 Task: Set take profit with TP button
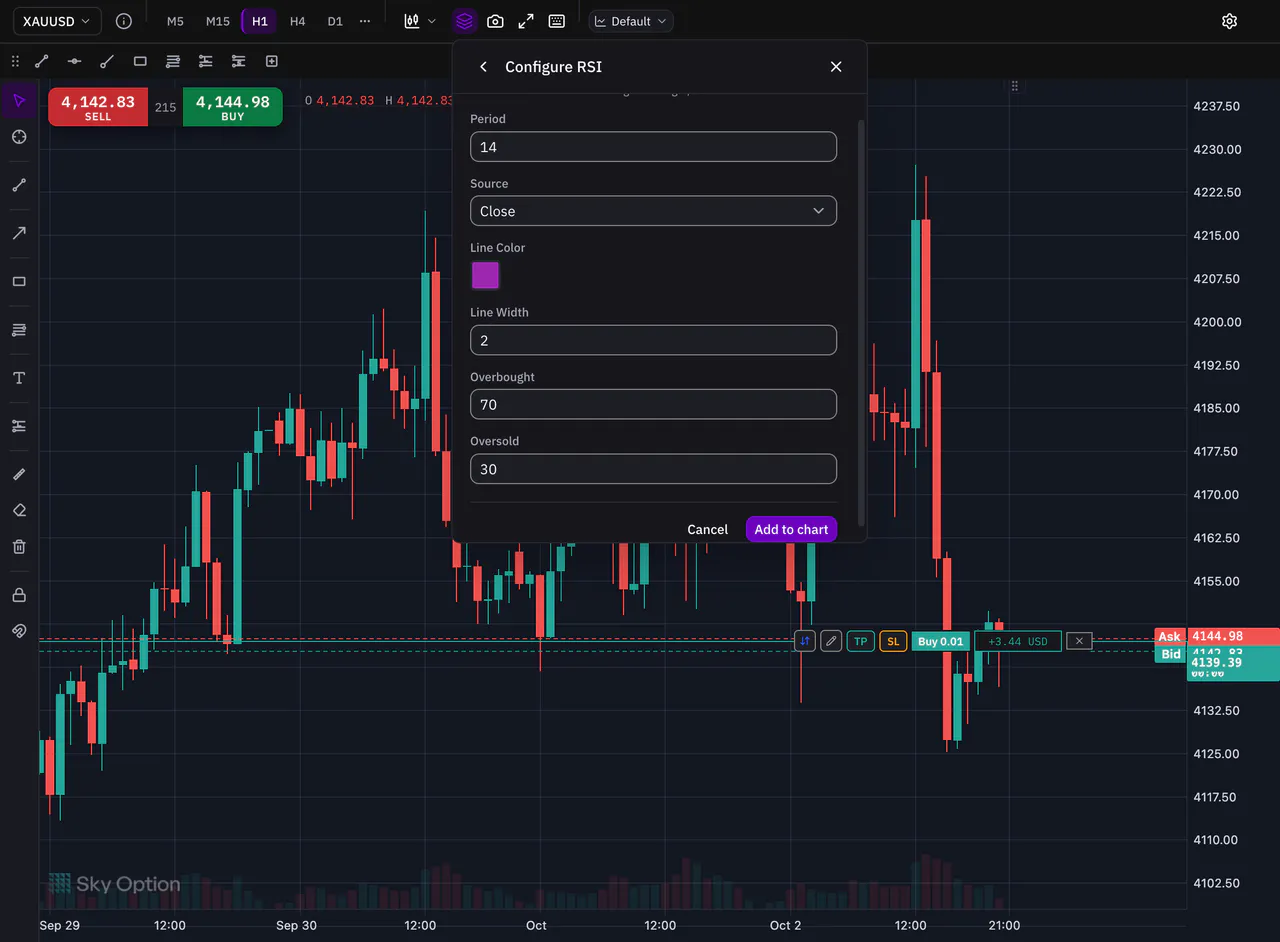point(860,641)
